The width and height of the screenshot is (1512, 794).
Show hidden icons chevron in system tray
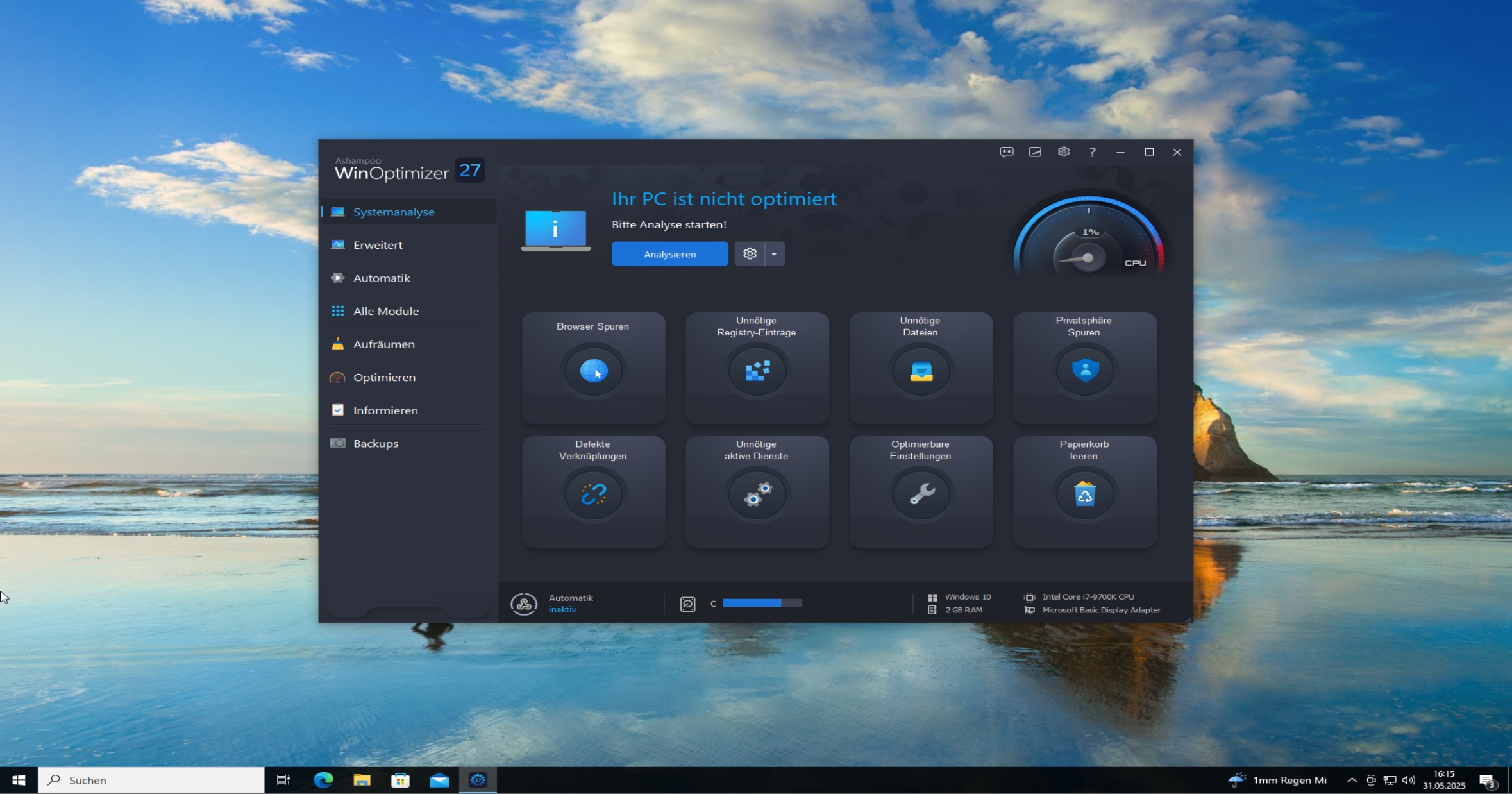pyautogui.click(x=1351, y=781)
